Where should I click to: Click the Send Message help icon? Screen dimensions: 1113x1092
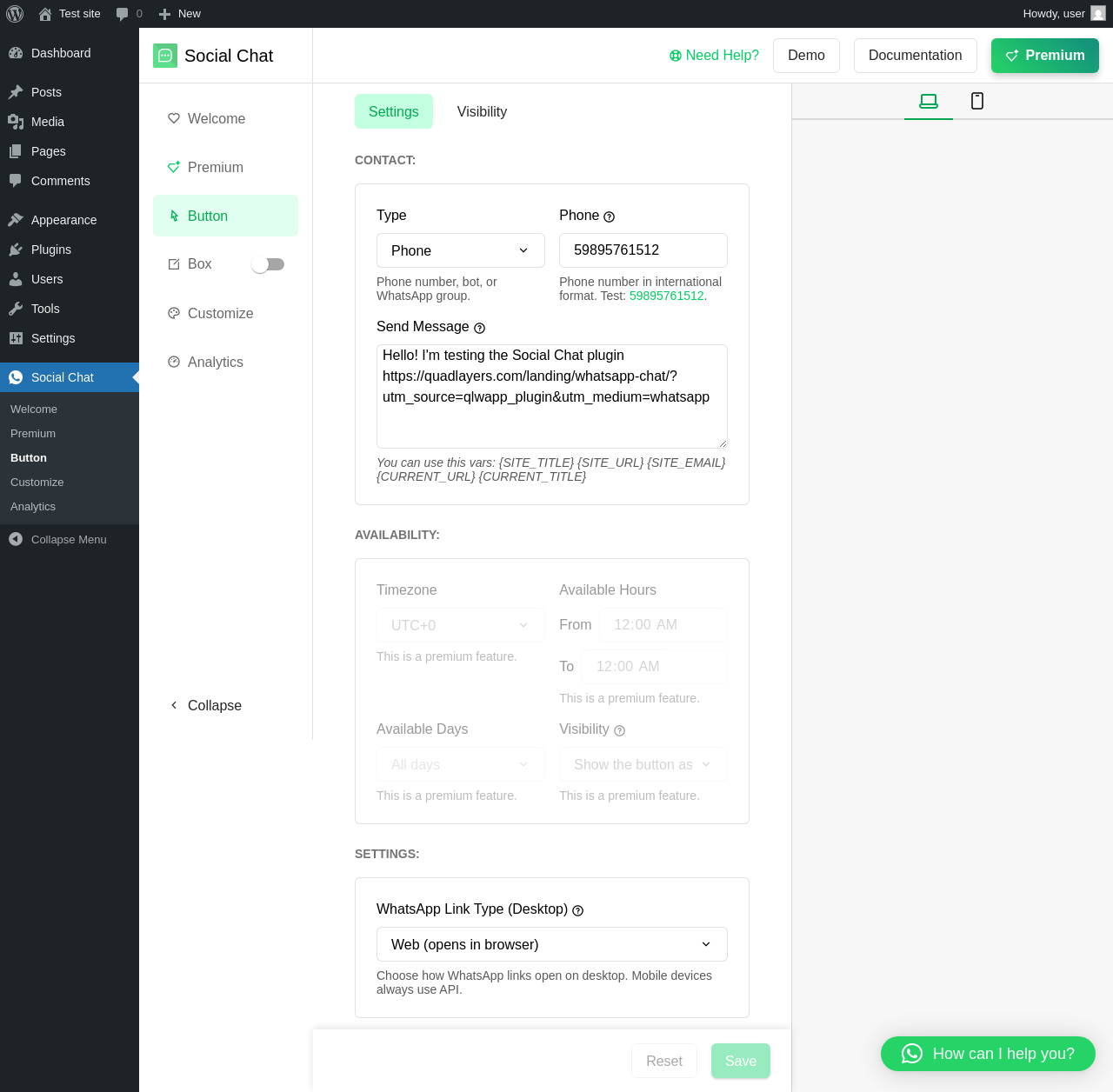pos(479,328)
